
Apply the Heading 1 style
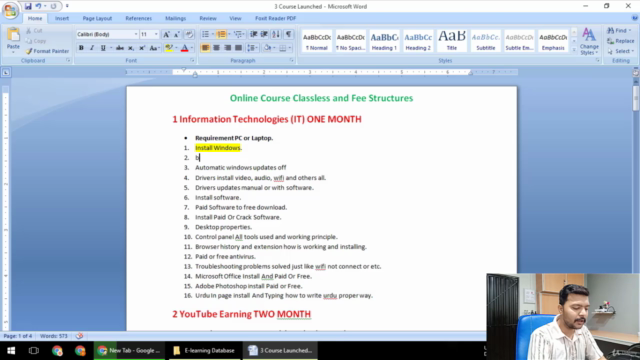(384, 41)
